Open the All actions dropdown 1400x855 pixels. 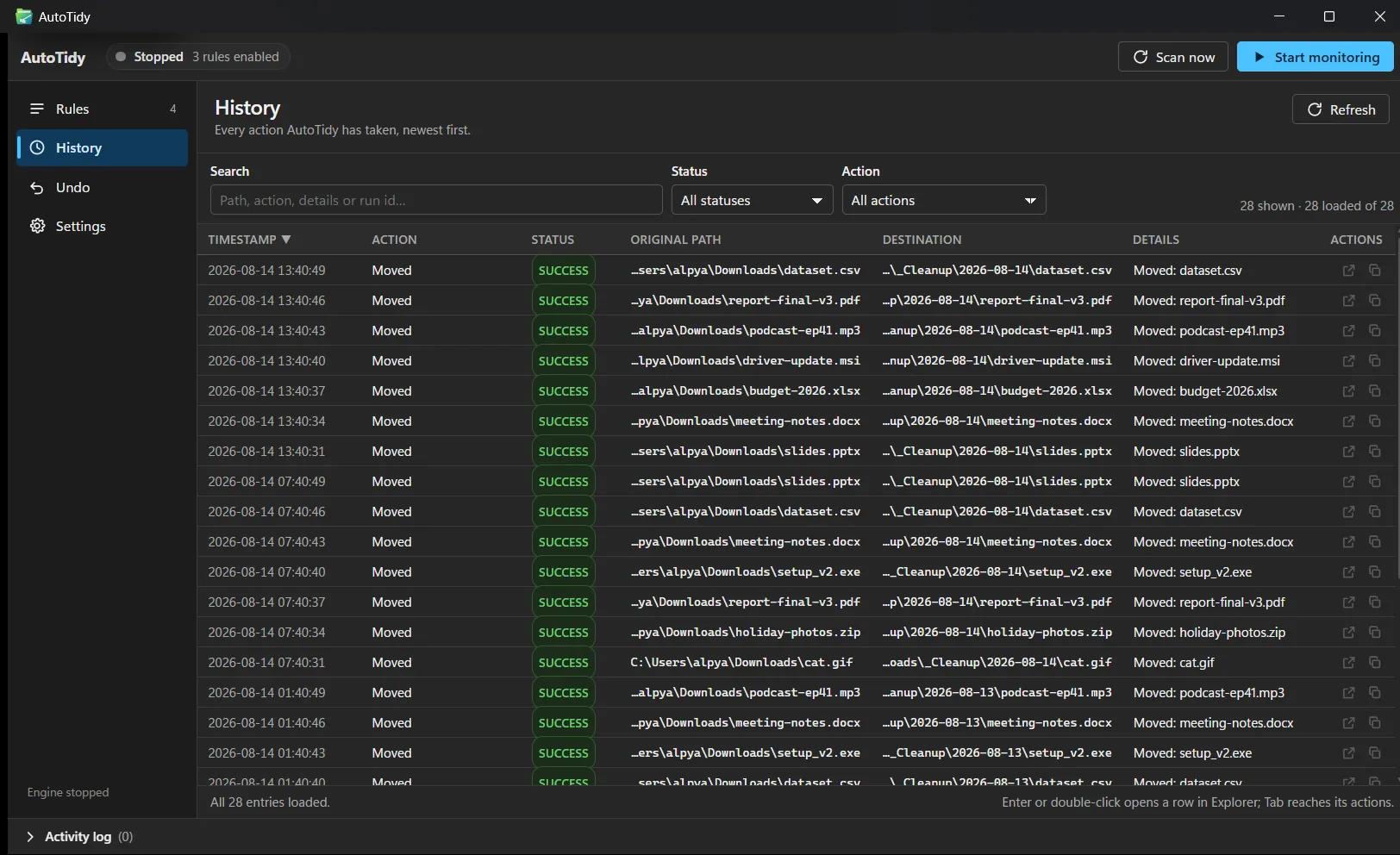pos(943,200)
